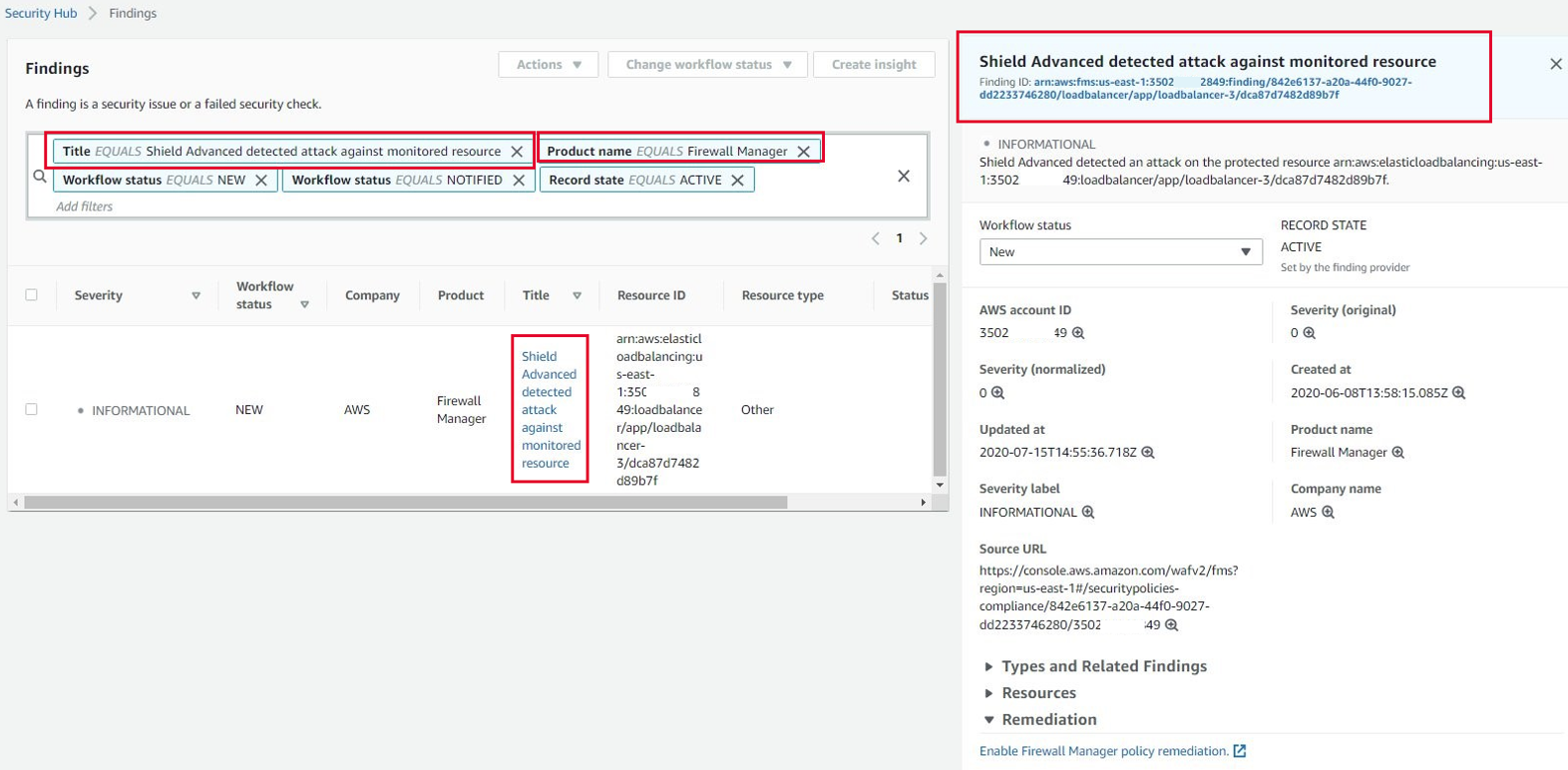Click magnifier icon next to Updated at timestamp
This screenshot has height=770, width=1568.
click(x=1148, y=453)
